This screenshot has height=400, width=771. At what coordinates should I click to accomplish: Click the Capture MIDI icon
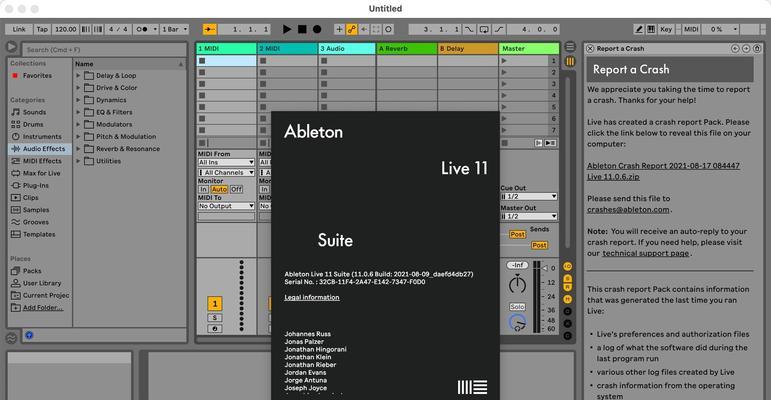[x=376, y=30]
